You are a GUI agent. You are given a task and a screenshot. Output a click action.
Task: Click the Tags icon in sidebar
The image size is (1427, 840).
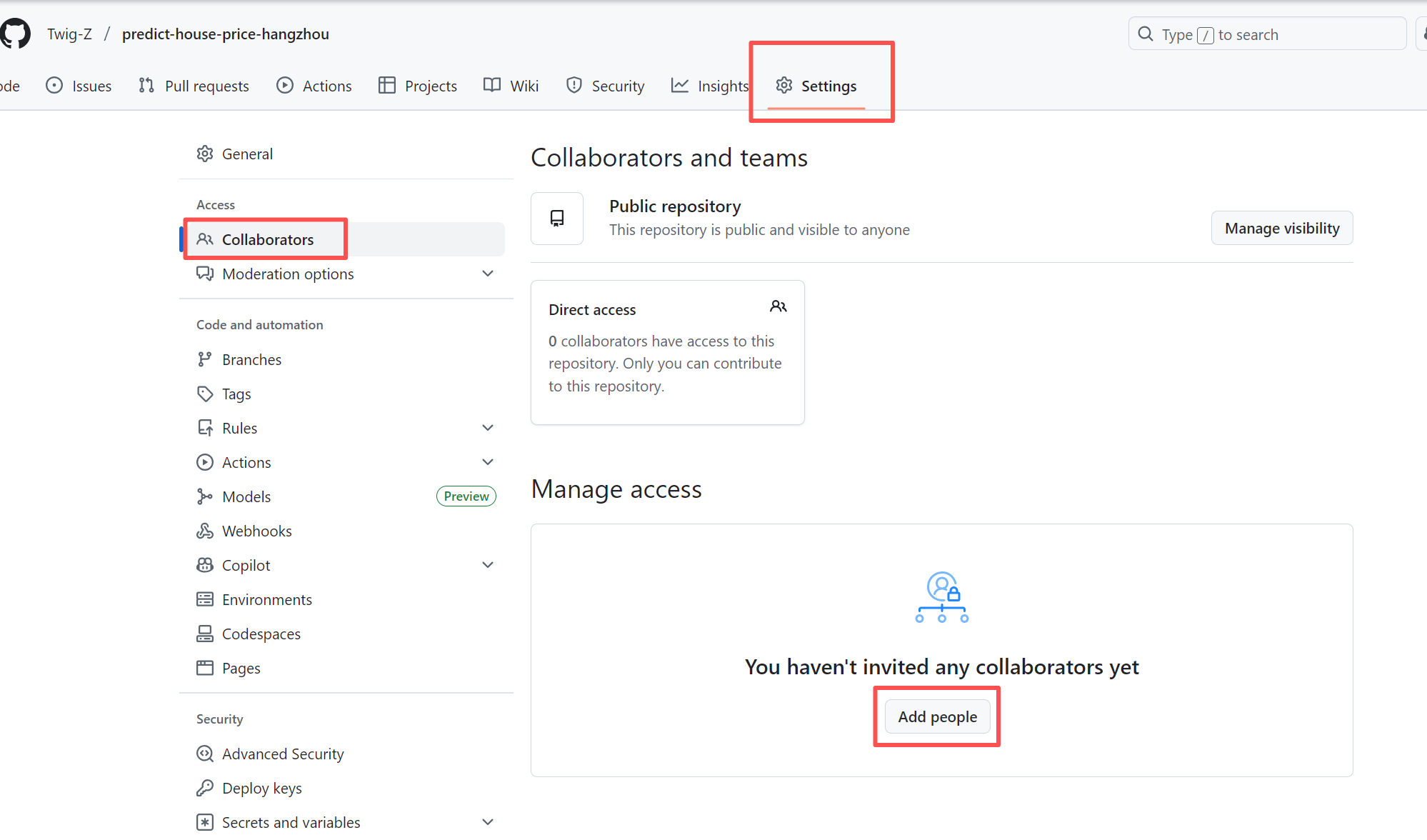pyautogui.click(x=205, y=394)
